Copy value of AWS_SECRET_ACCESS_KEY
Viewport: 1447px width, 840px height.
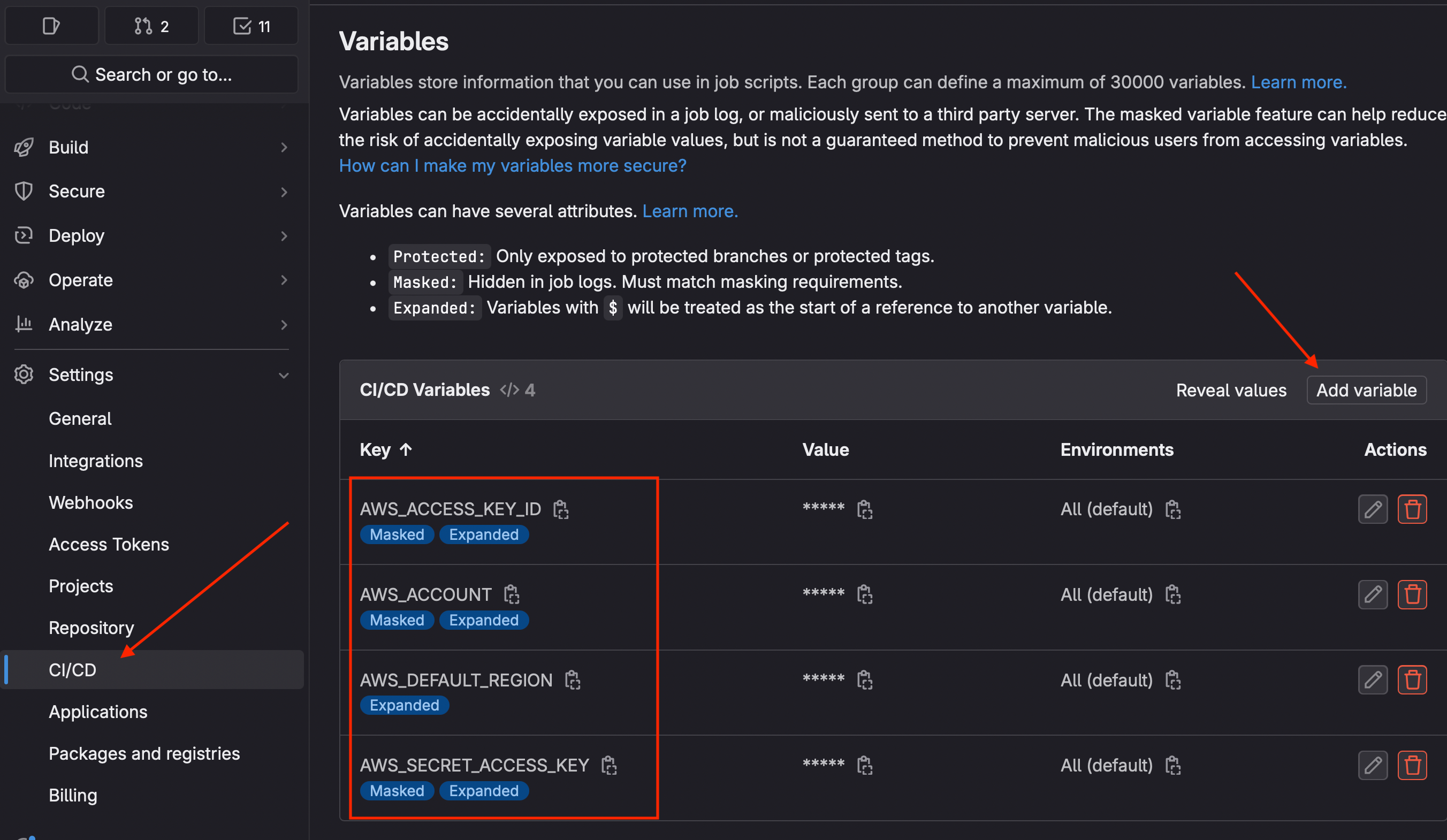click(x=864, y=765)
